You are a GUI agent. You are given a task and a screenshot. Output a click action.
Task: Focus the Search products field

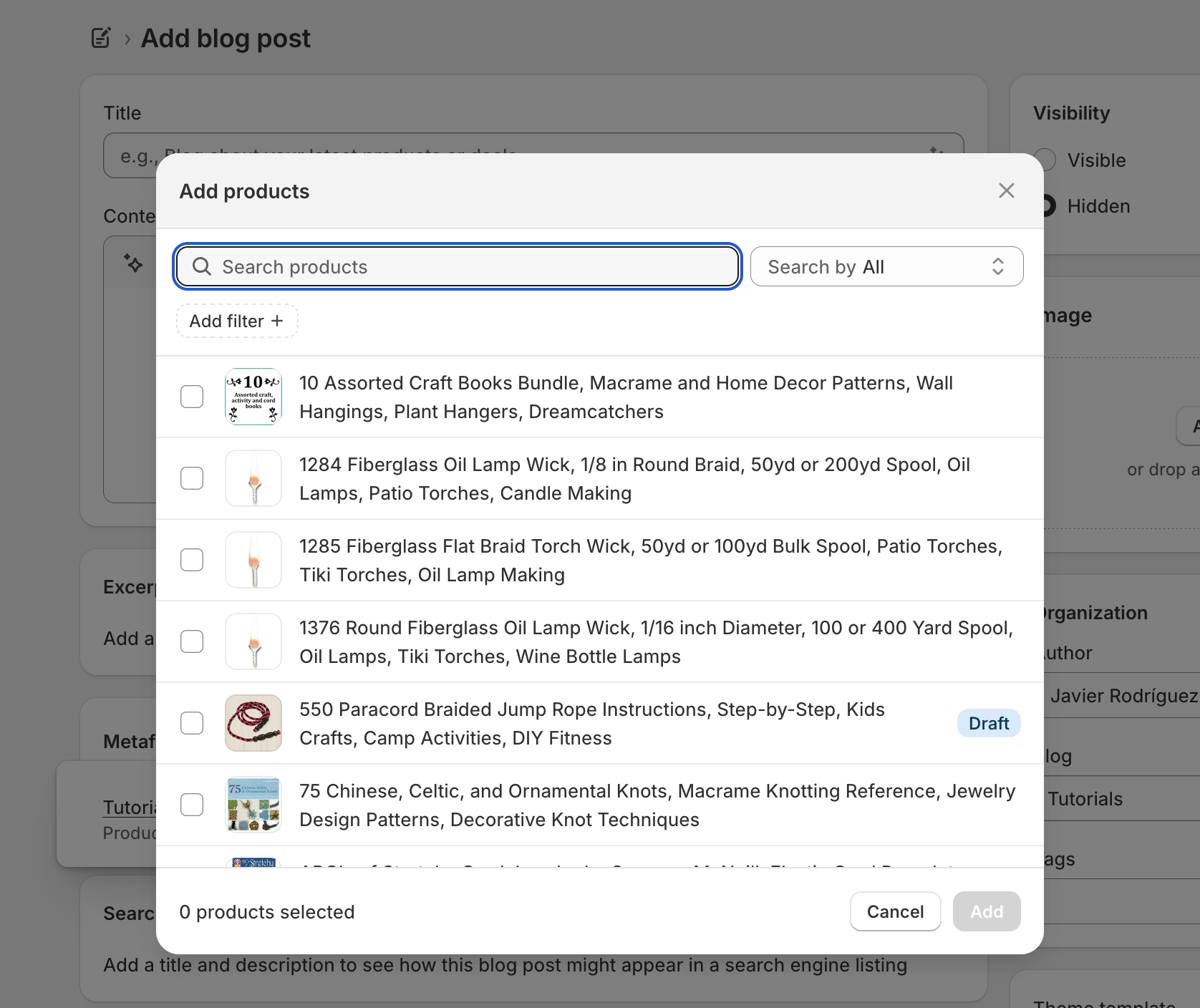[458, 267]
